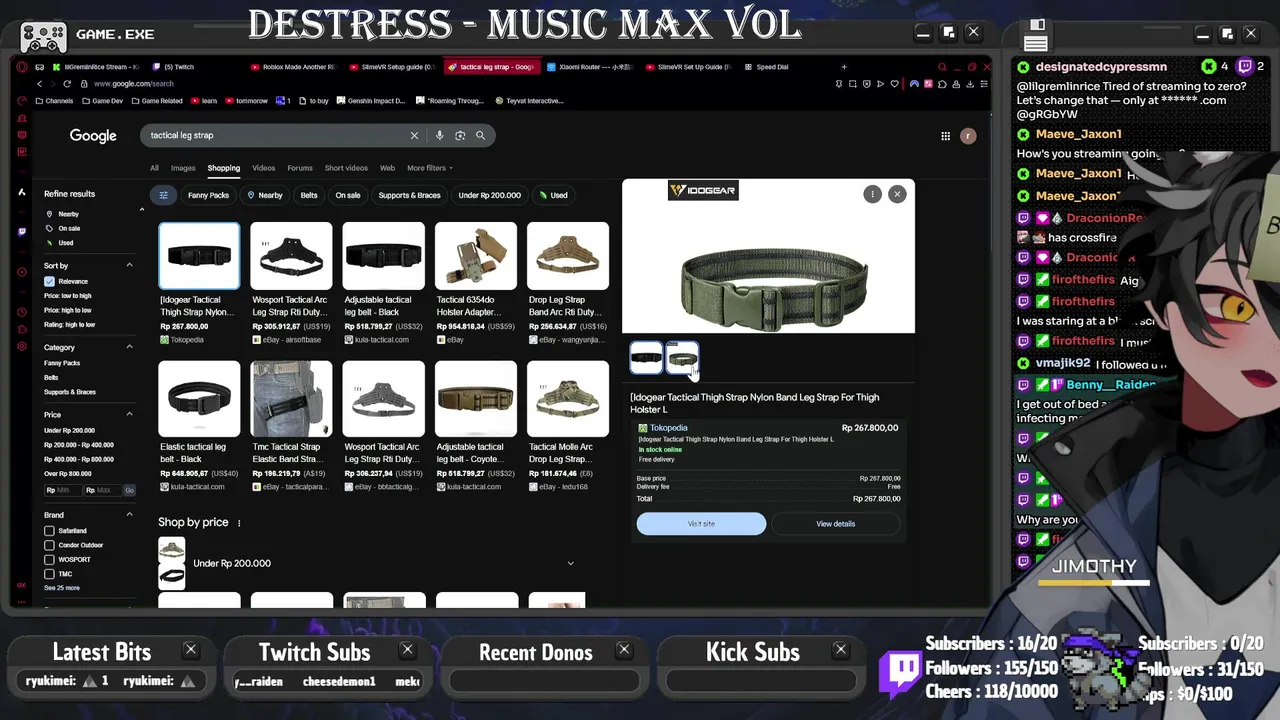Go back in browser history

click(x=40, y=84)
